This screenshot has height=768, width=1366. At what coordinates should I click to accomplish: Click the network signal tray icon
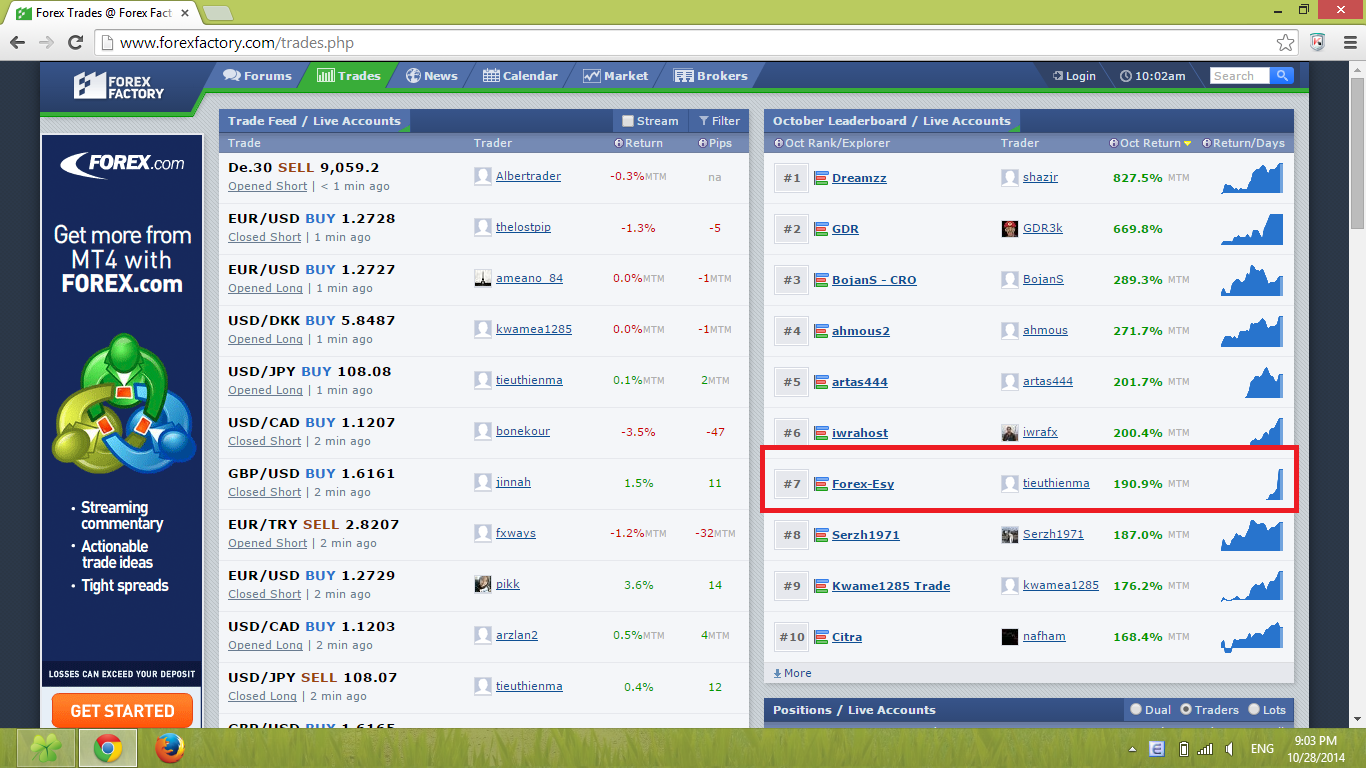(1205, 749)
